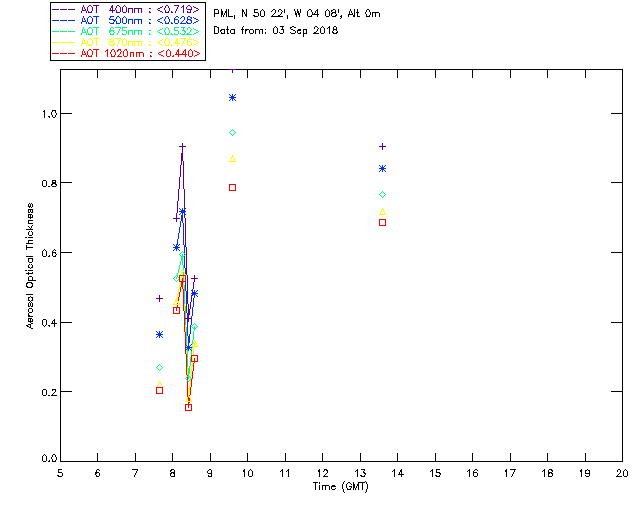Click the AOT 675nm legend text
The height and width of the screenshot is (512, 640).
coord(140,31)
